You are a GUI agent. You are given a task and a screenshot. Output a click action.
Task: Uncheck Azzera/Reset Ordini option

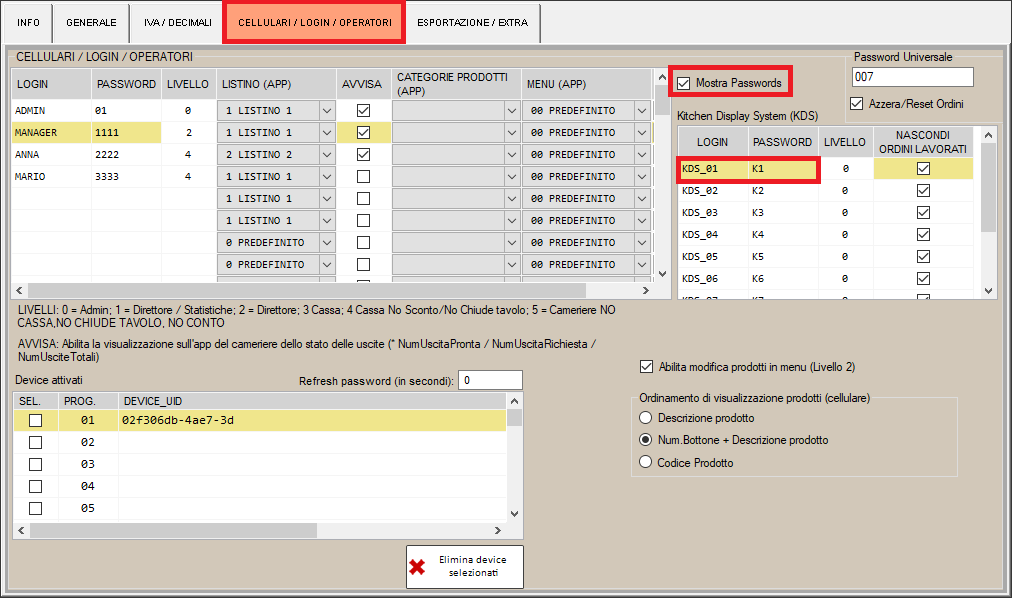point(856,103)
